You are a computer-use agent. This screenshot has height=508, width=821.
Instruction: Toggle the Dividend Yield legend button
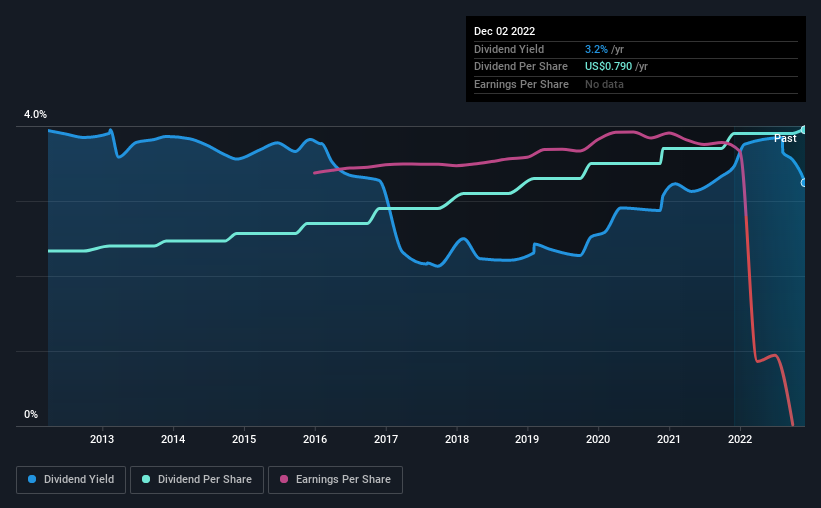coord(71,480)
